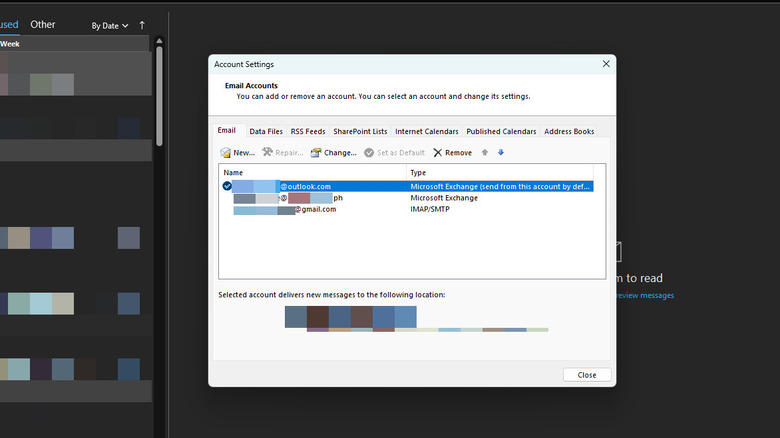This screenshot has width=780, height=438.
Task: Open the Email tab
Action: pyautogui.click(x=226, y=130)
